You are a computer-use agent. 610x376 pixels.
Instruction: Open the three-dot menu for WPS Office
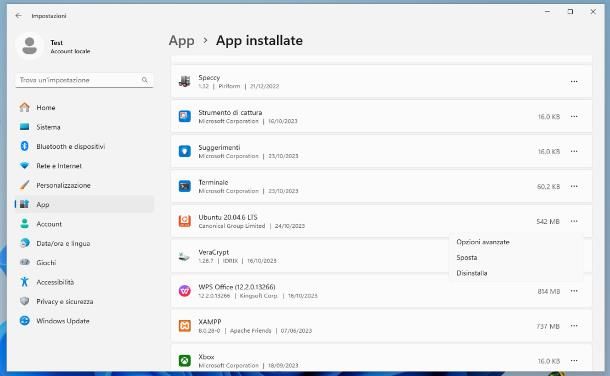[574, 291]
